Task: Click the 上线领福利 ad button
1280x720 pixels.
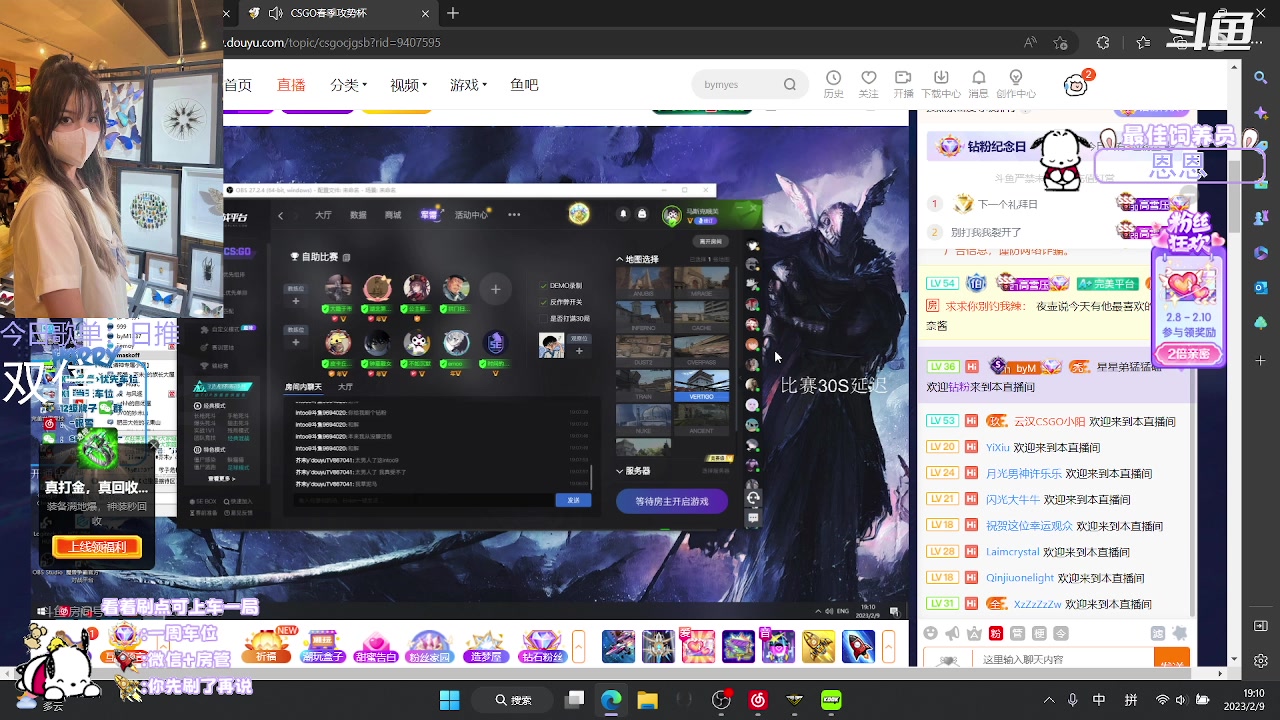Action: pos(97,547)
